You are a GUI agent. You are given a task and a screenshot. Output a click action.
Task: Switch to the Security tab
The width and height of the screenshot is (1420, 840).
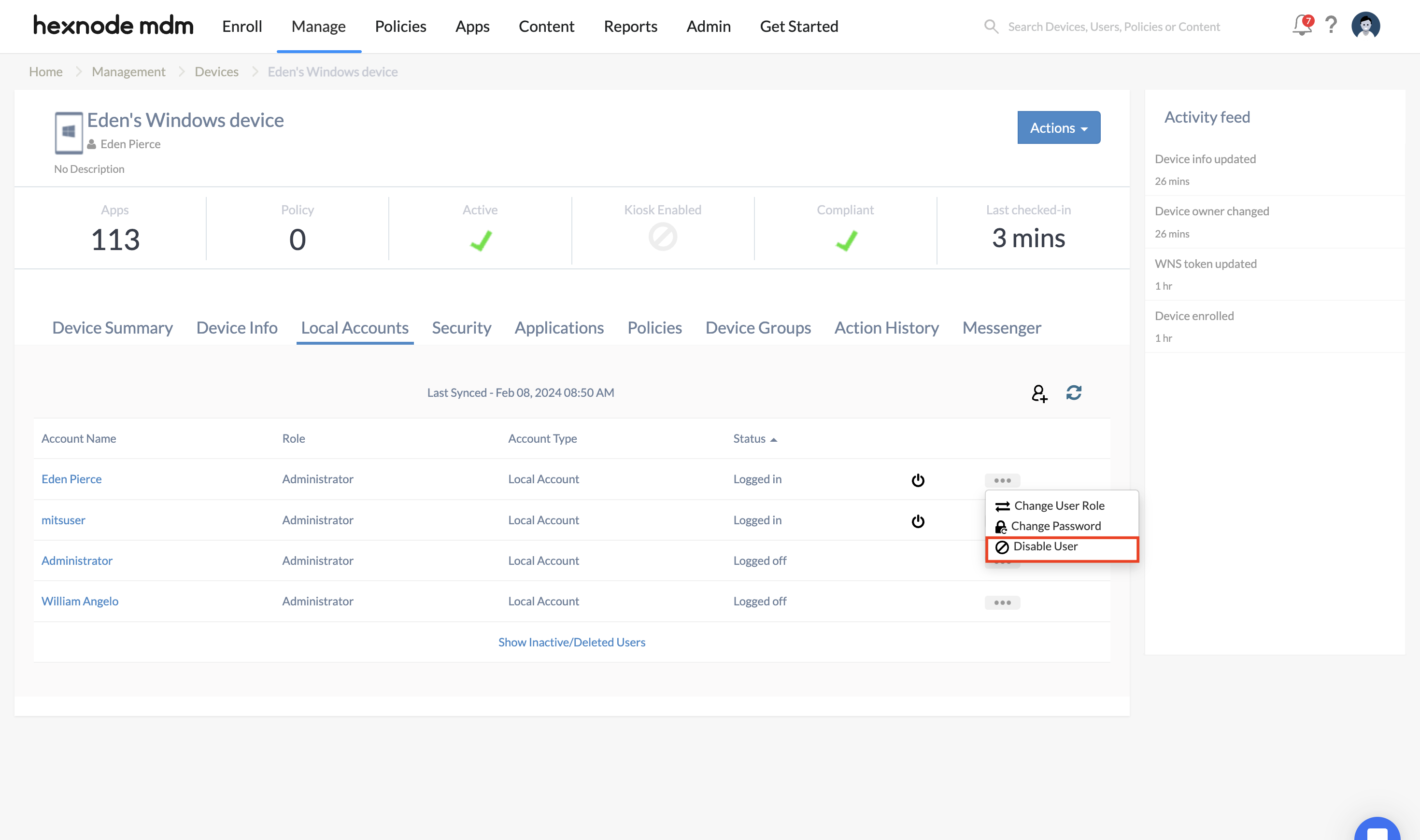tap(461, 328)
